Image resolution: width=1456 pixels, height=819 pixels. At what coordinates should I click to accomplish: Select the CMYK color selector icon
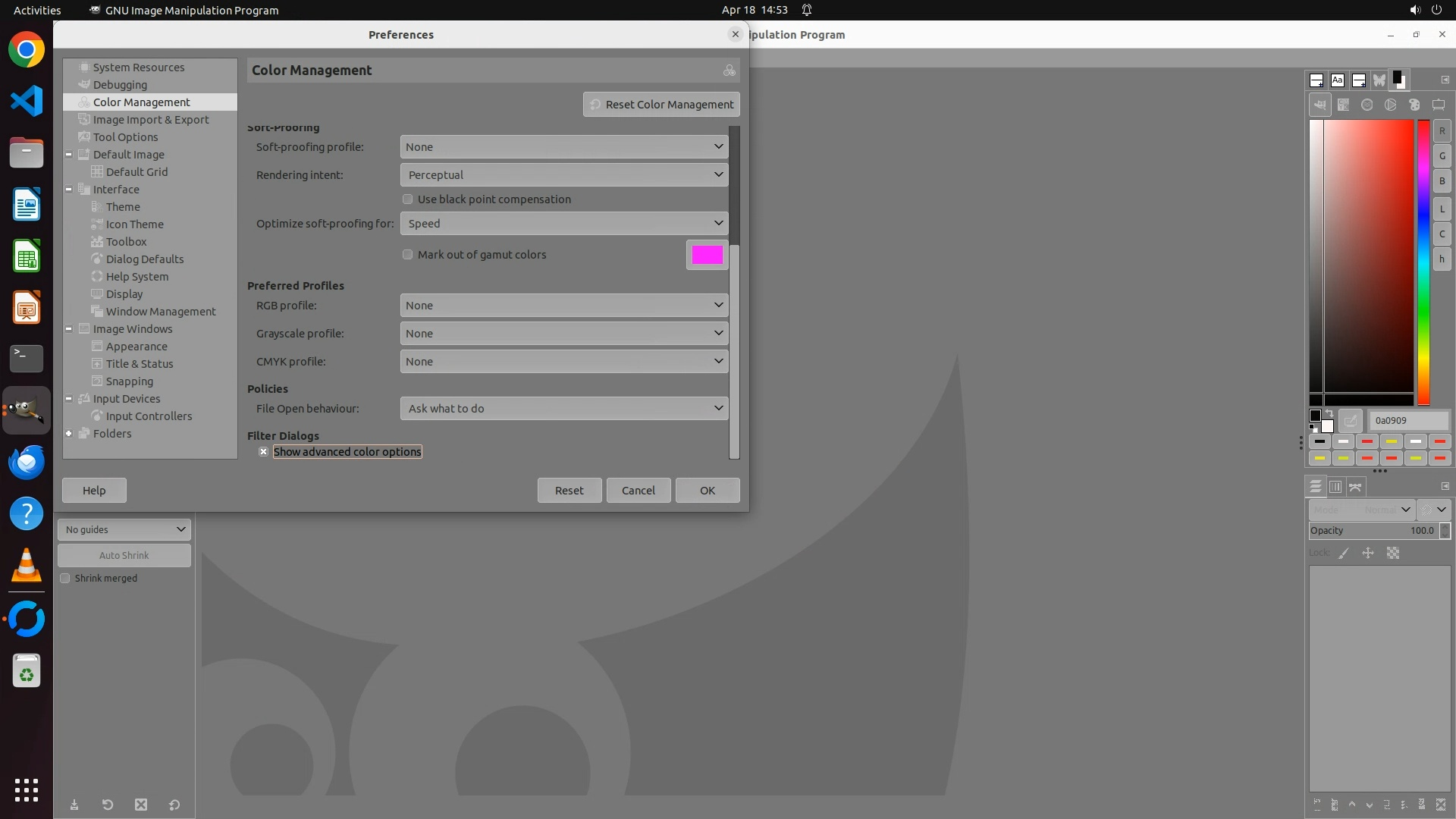coord(1344,105)
